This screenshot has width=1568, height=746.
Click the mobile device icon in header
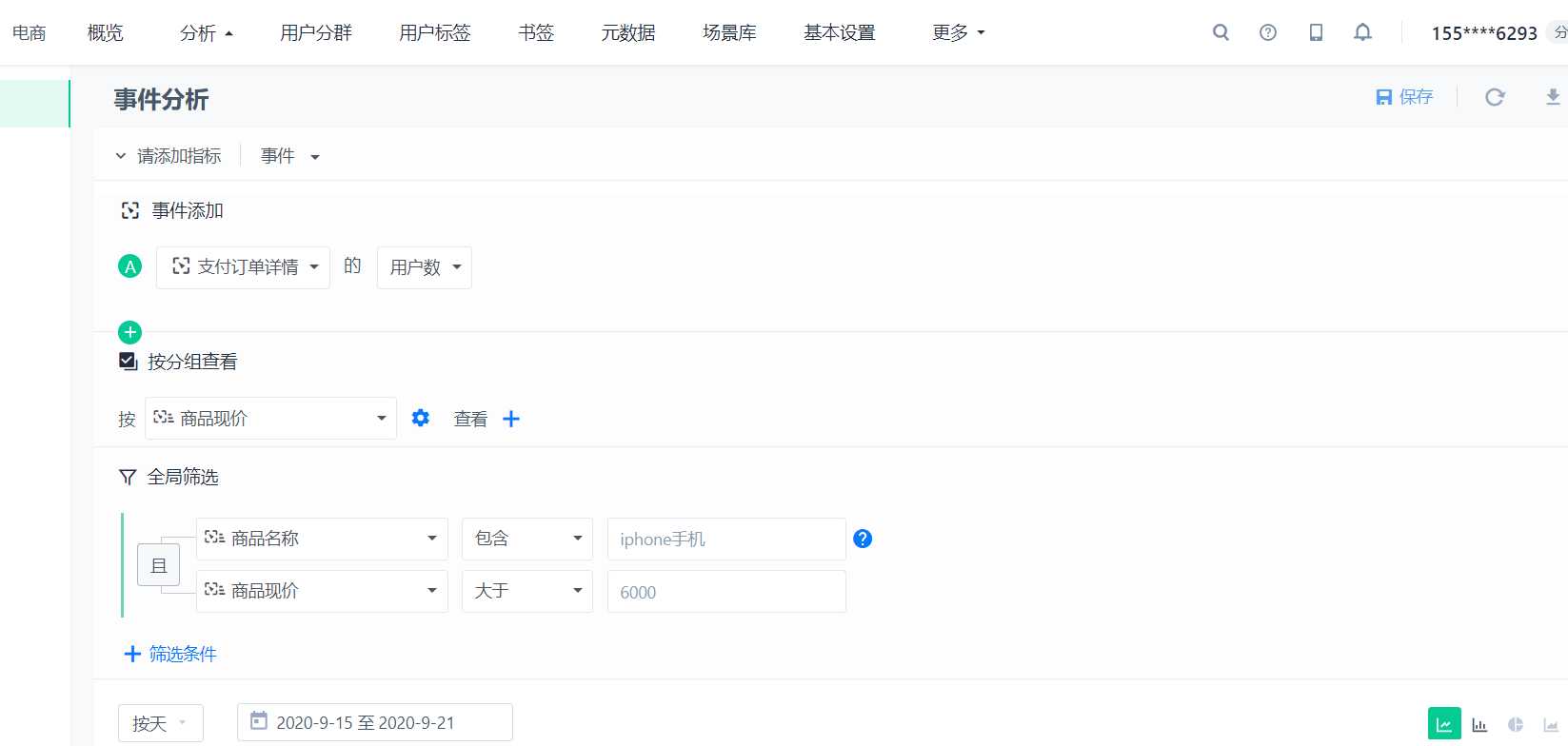1316,32
